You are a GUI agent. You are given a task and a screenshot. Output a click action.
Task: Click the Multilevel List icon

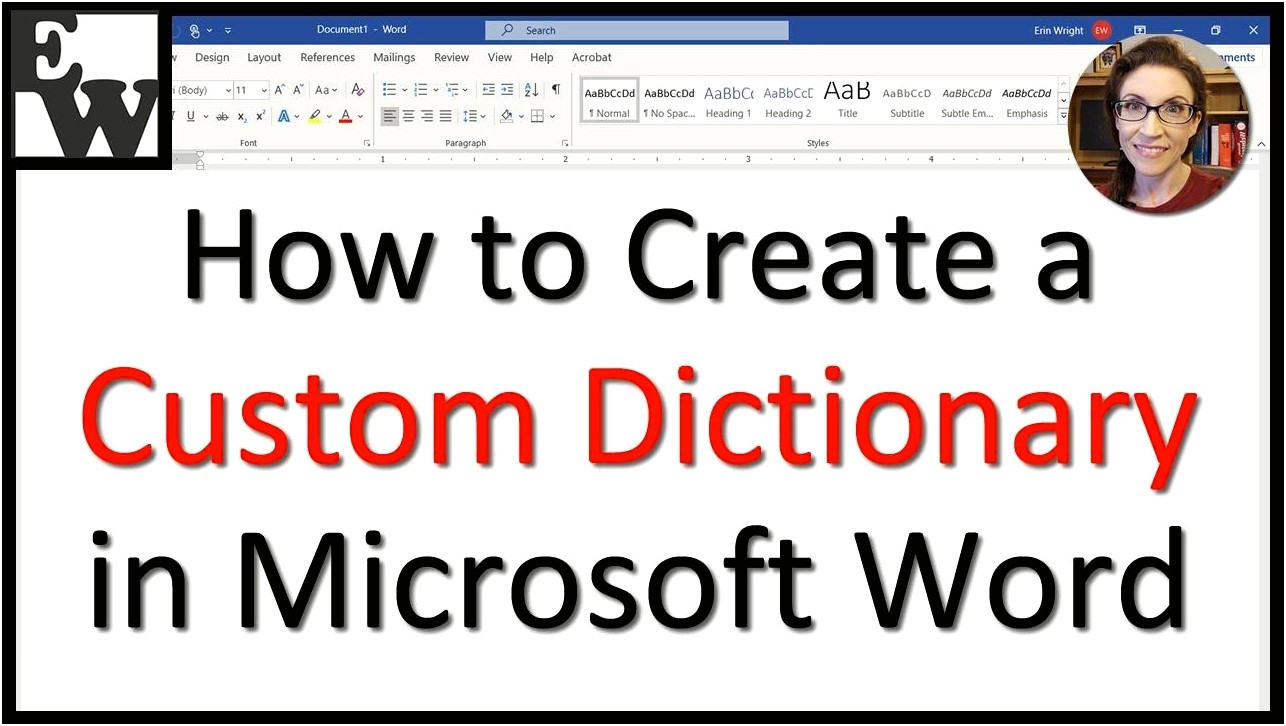pyautogui.click(x=452, y=90)
